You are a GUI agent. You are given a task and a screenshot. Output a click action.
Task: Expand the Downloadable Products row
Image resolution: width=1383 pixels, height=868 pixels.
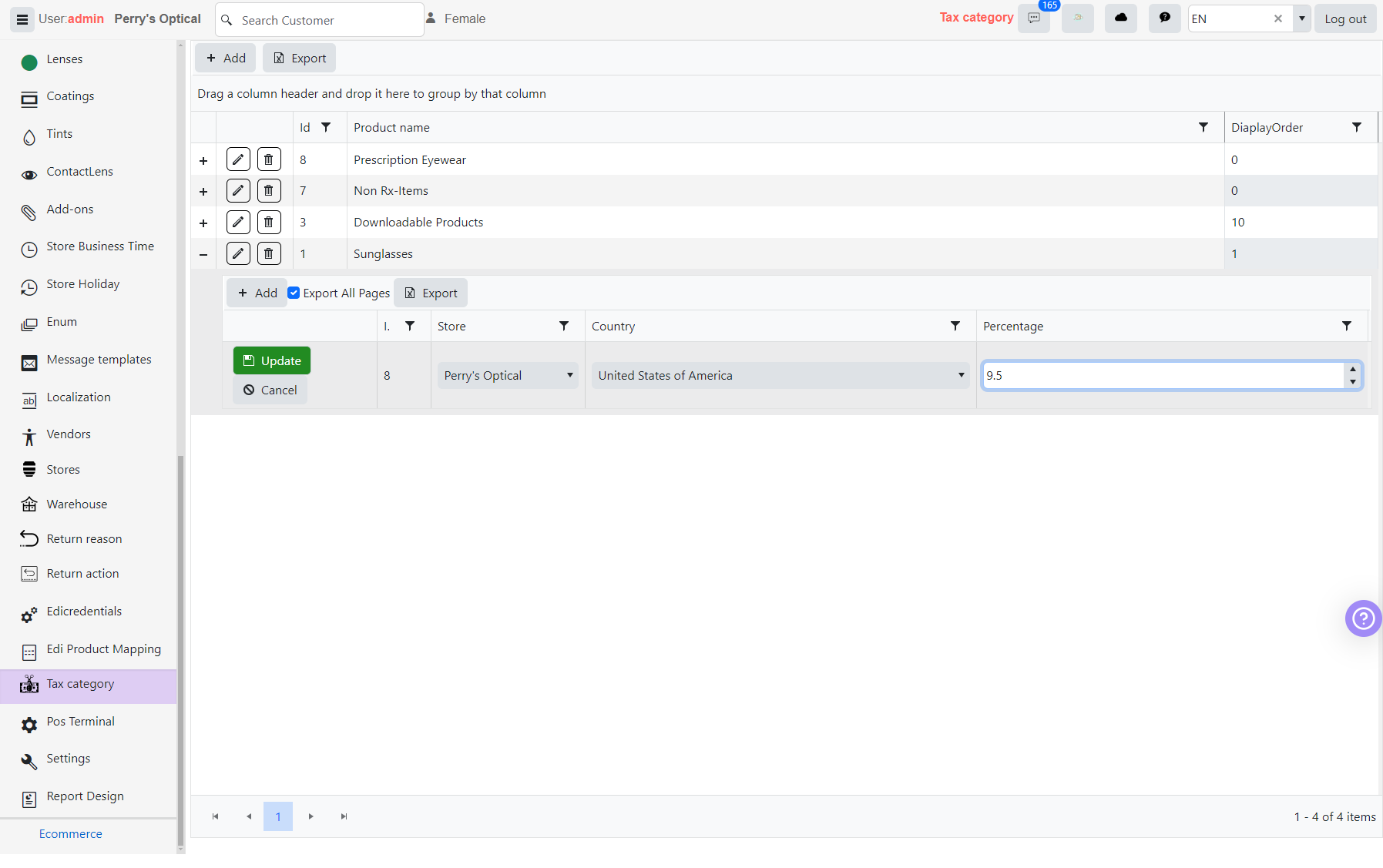(x=203, y=223)
